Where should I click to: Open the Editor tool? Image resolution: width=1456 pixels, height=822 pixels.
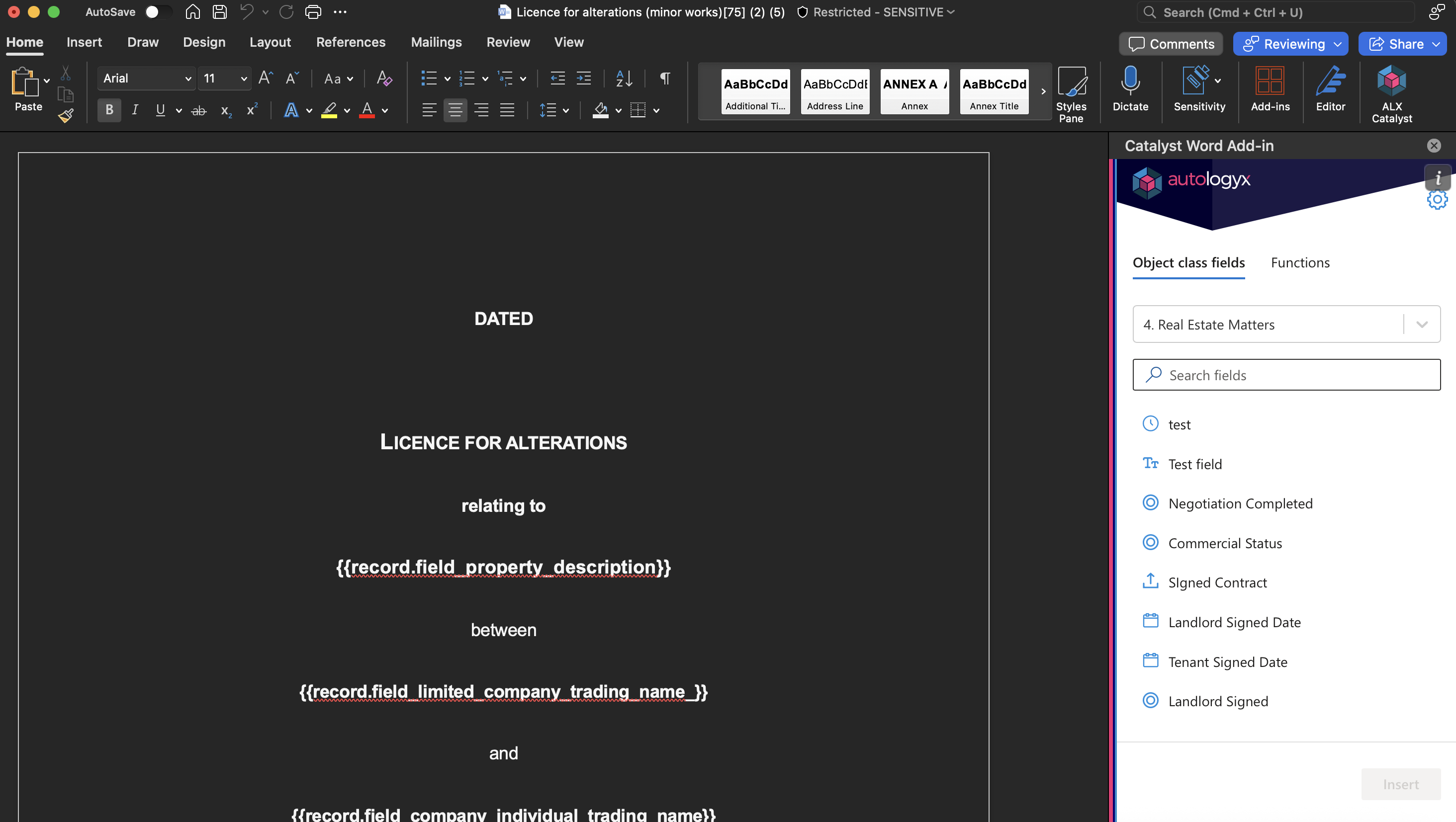[1330, 88]
